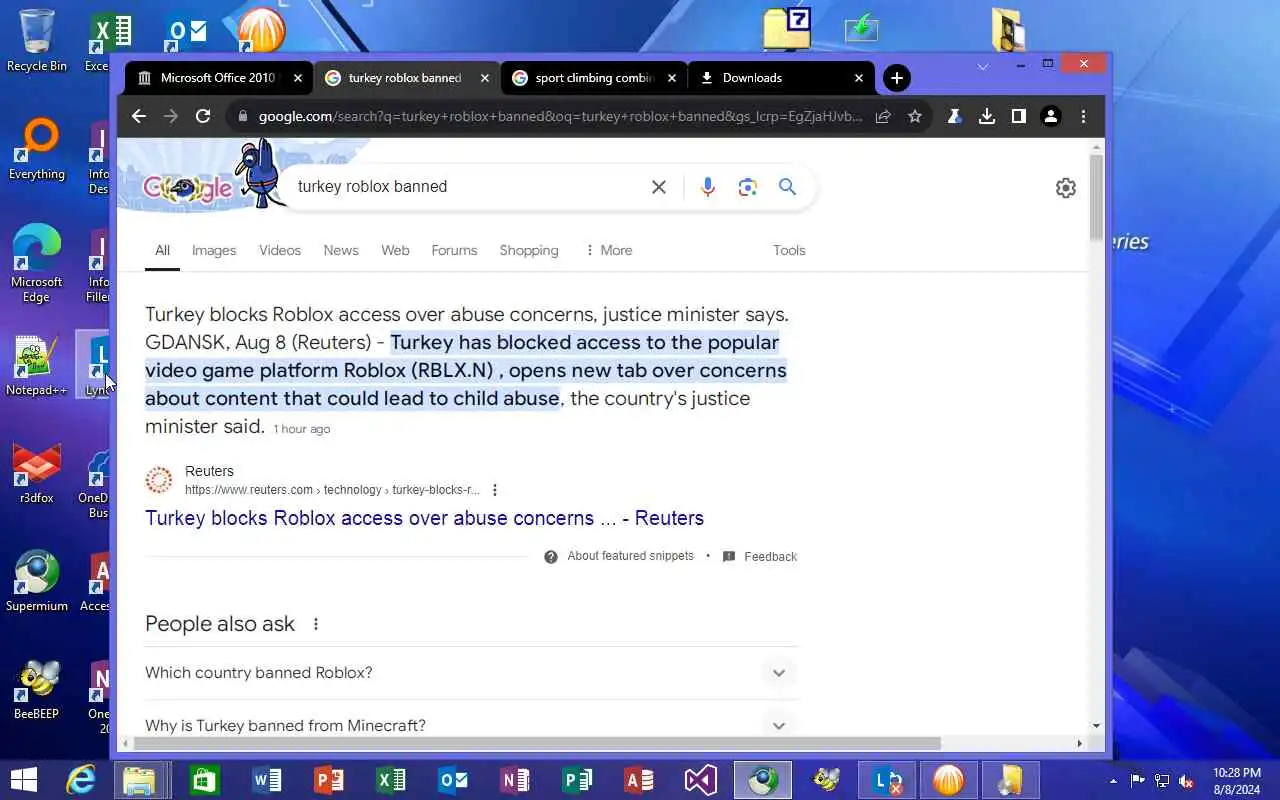Open Notepad++ desktop shortcut
The height and width of the screenshot is (800, 1280).
click(37, 365)
